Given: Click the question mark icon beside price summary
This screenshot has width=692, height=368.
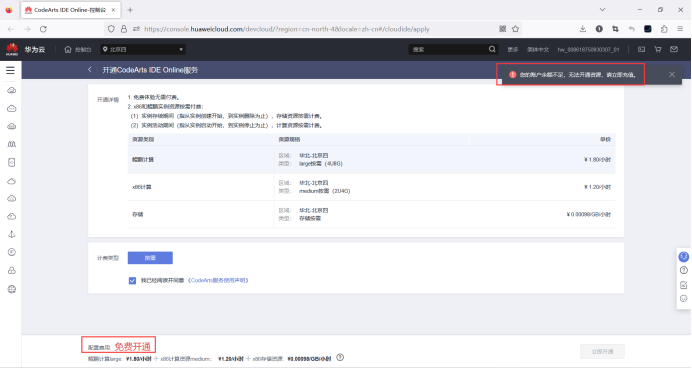Looking at the screenshot, I should [x=340, y=357].
